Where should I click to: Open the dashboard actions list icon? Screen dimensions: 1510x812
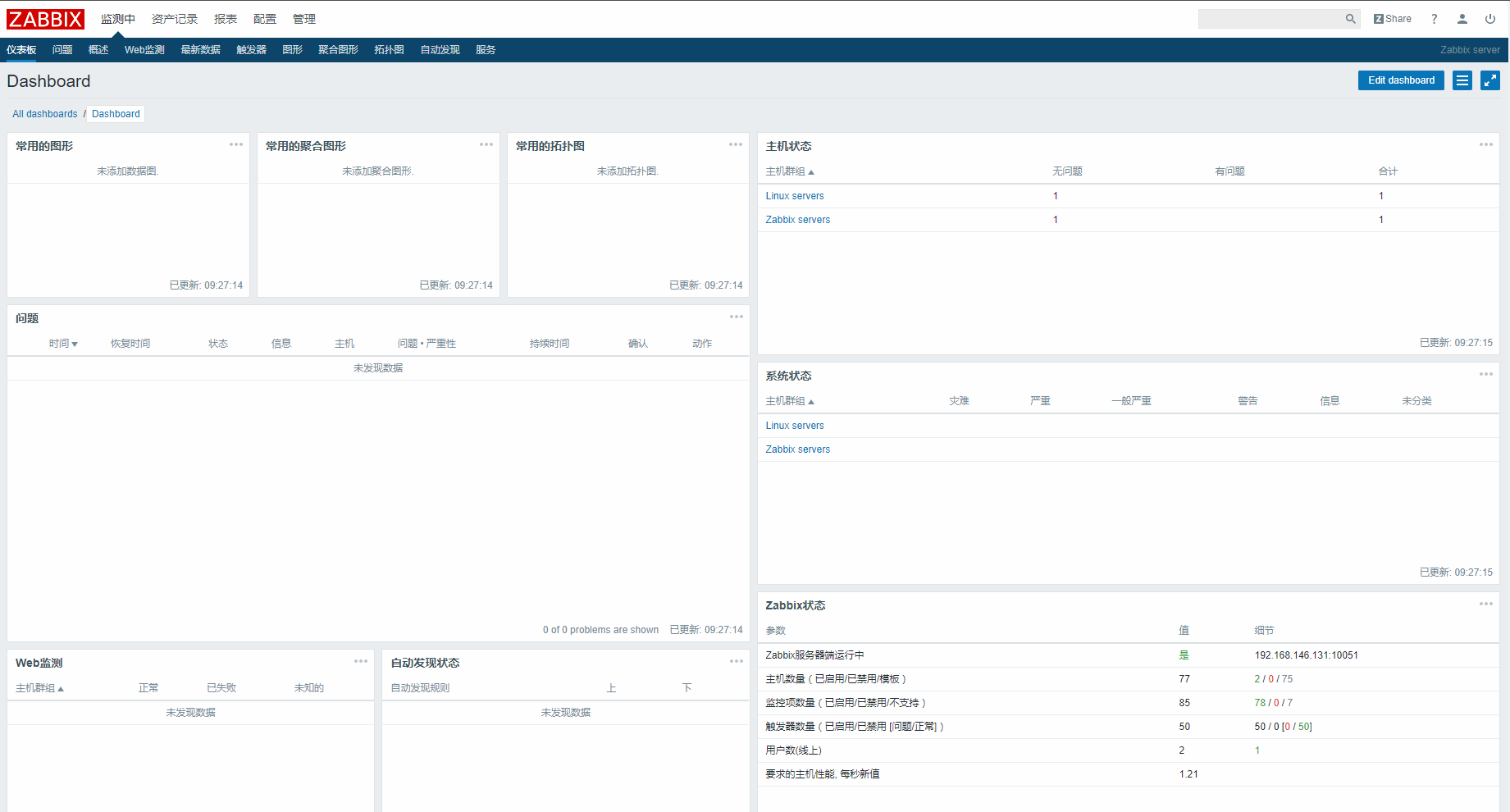[1462, 80]
